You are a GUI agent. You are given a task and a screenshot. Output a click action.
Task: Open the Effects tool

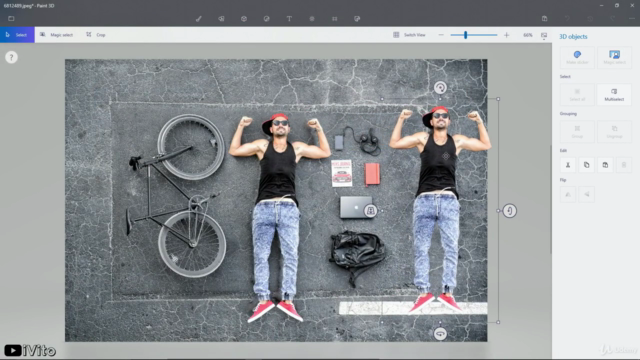pyautogui.click(x=312, y=19)
